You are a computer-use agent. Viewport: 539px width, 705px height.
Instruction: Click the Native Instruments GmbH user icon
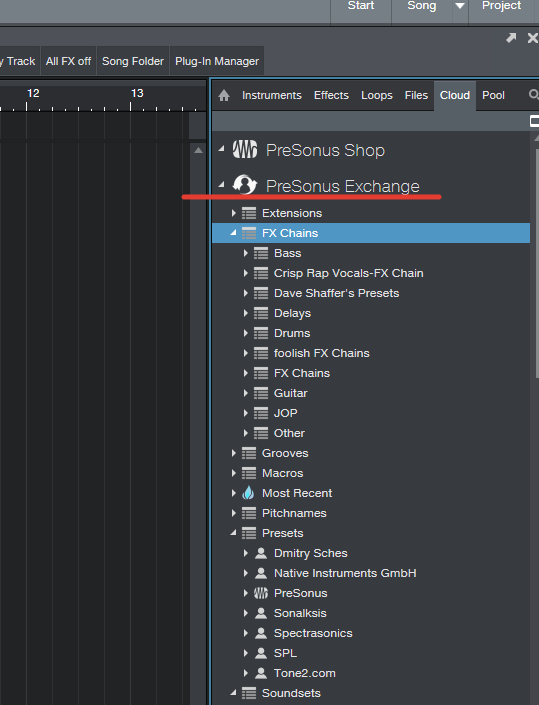point(261,573)
